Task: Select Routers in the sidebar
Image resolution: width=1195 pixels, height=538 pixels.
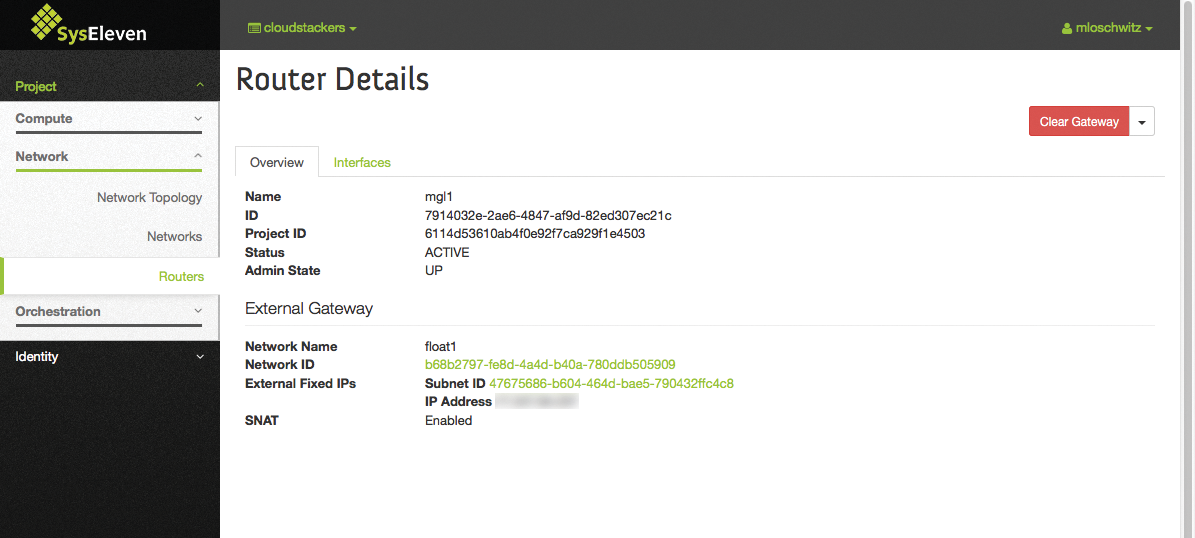Action: pyautogui.click(x=181, y=277)
